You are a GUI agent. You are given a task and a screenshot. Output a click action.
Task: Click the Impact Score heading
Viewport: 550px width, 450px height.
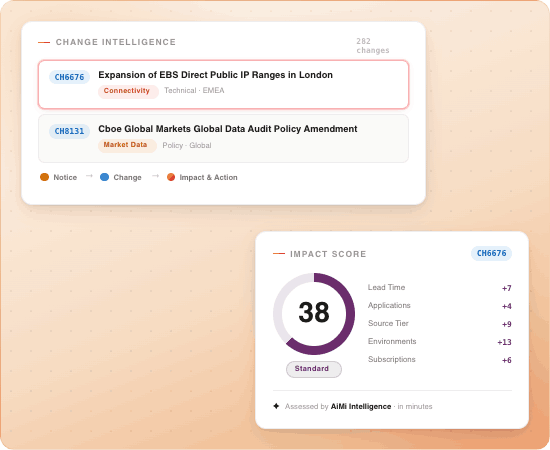click(328, 254)
